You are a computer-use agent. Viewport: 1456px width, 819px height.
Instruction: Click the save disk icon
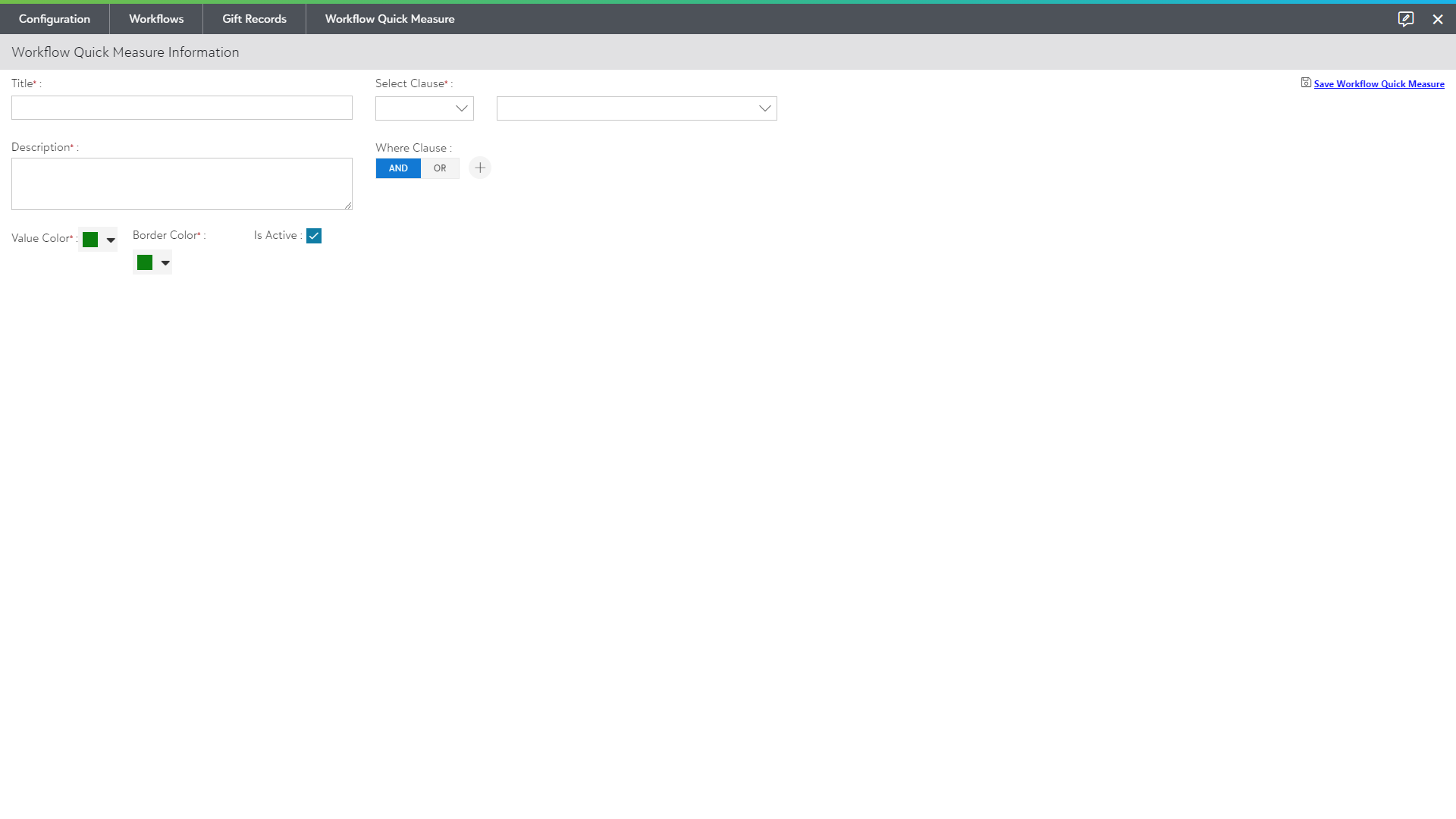click(1306, 83)
